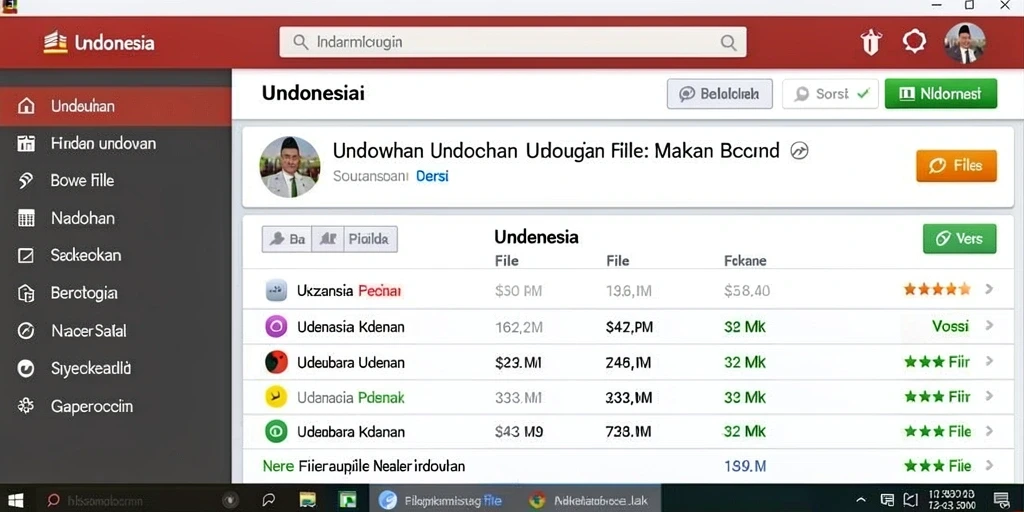Expand the Nere Fiieraupiile row chevron
1024x512 pixels.
coord(989,466)
